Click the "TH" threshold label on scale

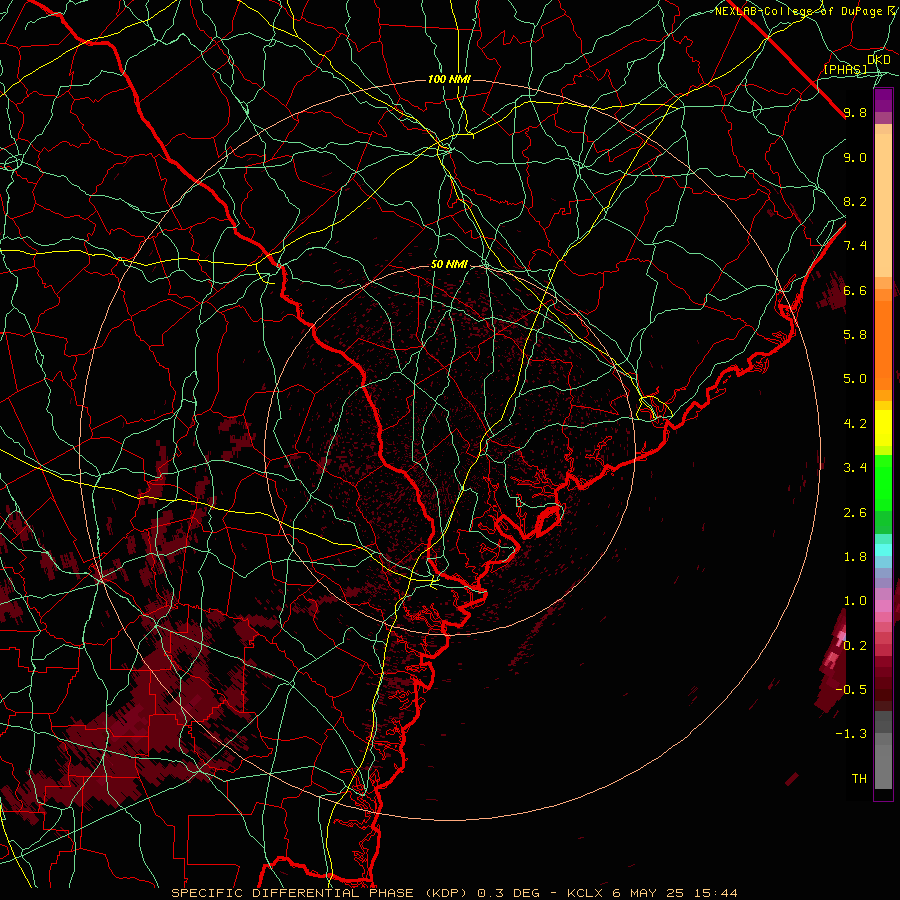859,779
